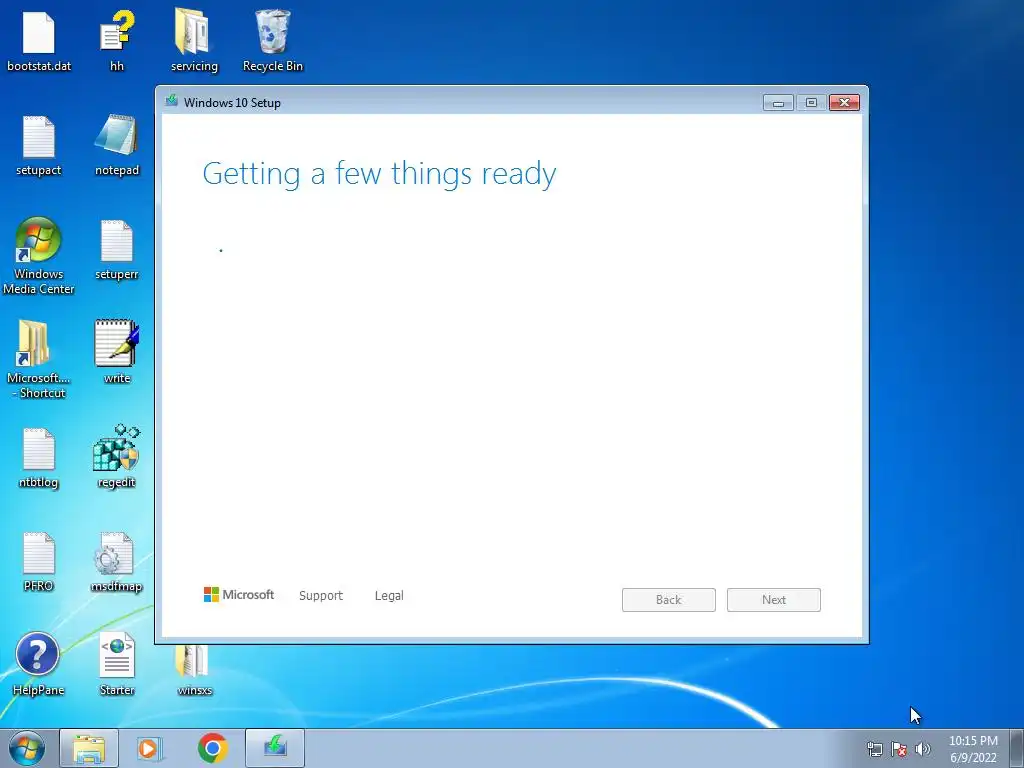Screen dimensions: 1024x768
Task: Open the Support link
Action: point(321,595)
